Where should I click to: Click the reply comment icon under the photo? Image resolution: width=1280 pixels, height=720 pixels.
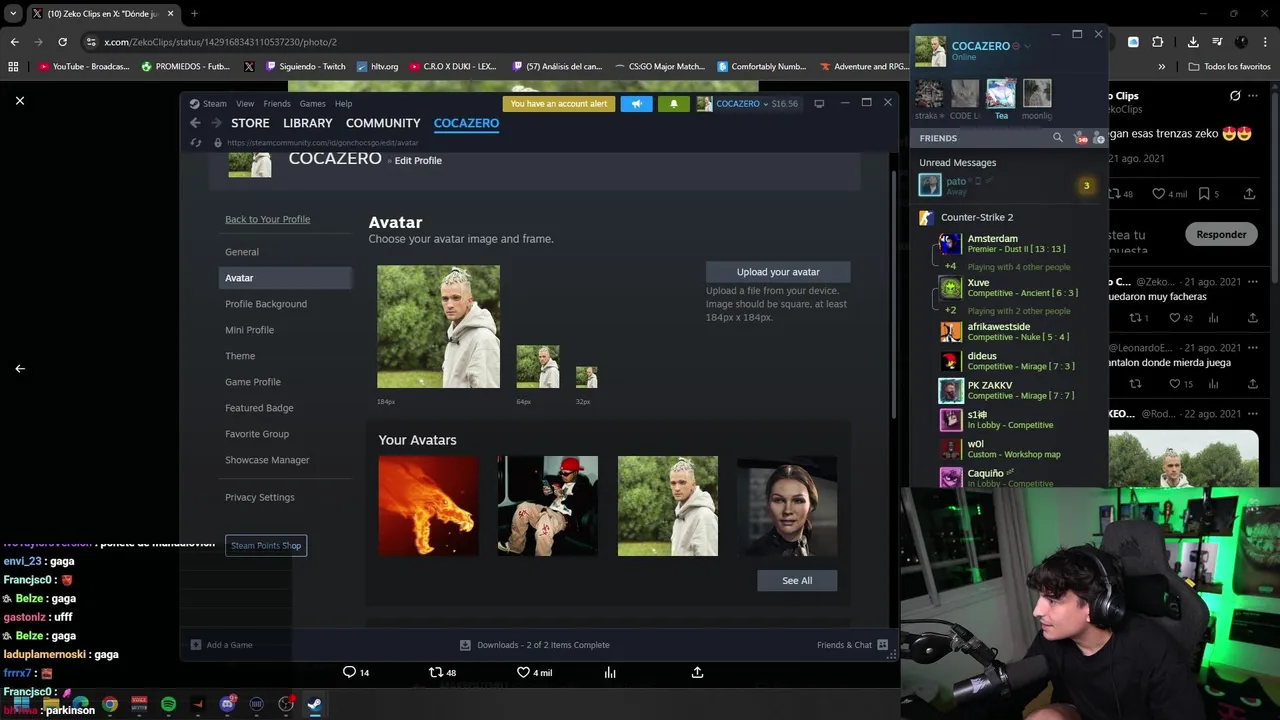349,672
